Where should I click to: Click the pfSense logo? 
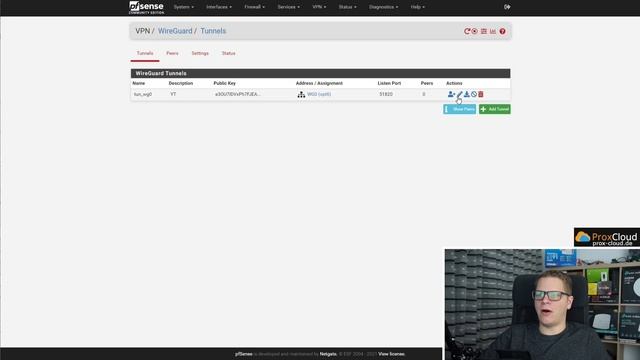point(147,7)
